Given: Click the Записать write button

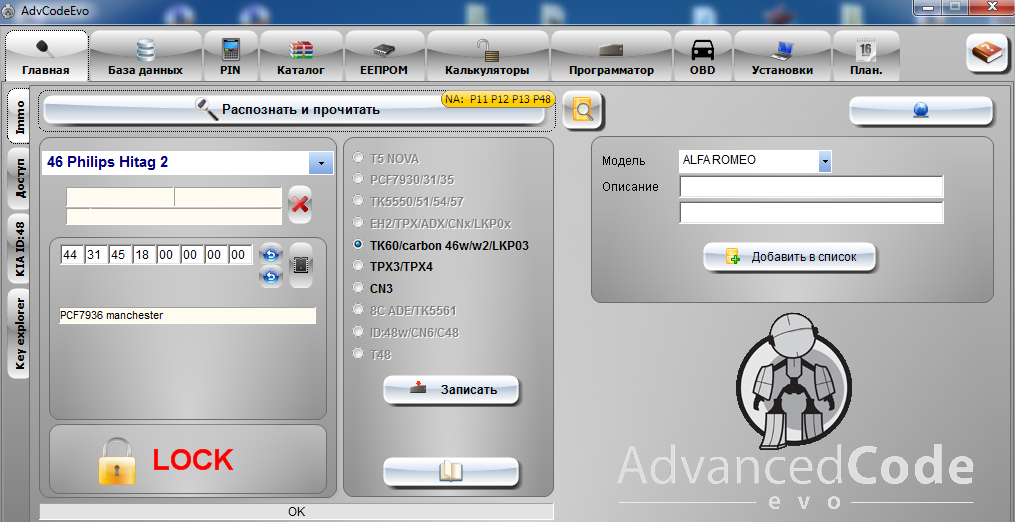Looking at the screenshot, I should click(x=451, y=389).
